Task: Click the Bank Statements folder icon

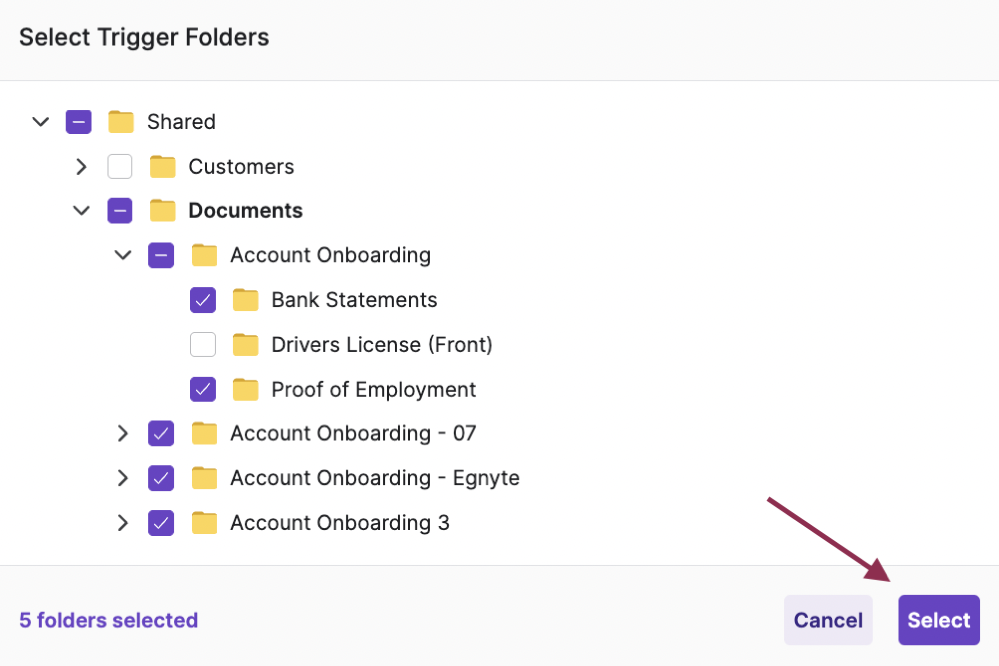Action: (245, 299)
